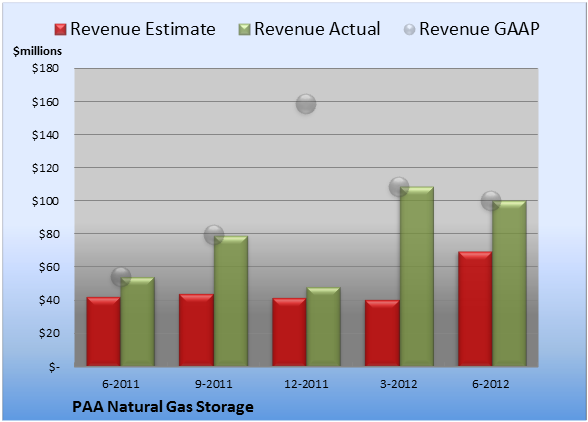The height and width of the screenshot is (422, 588).
Task: Click the PAA Natural Gas Storage title
Action: point(163,407)
